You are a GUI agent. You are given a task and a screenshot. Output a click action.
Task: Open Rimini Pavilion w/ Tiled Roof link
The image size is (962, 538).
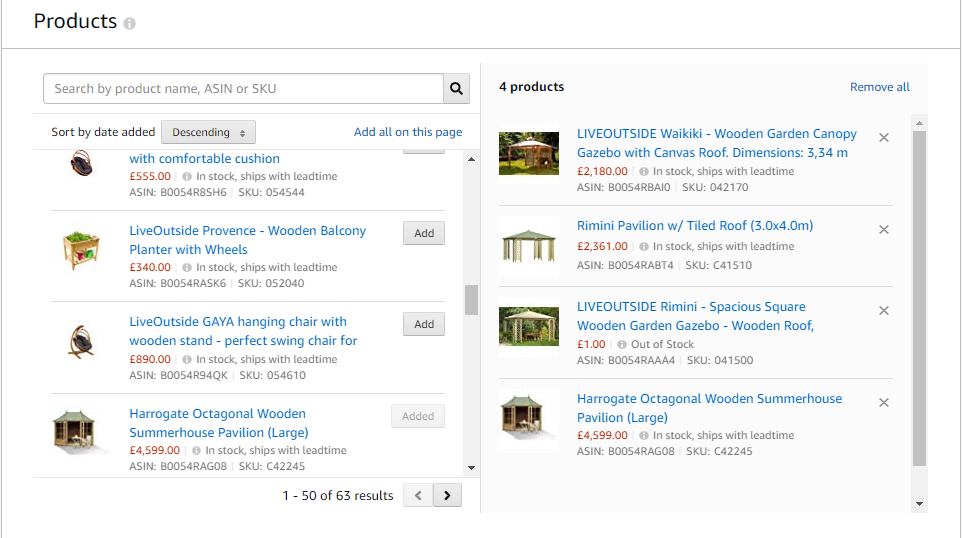click(x=695, y=226)
